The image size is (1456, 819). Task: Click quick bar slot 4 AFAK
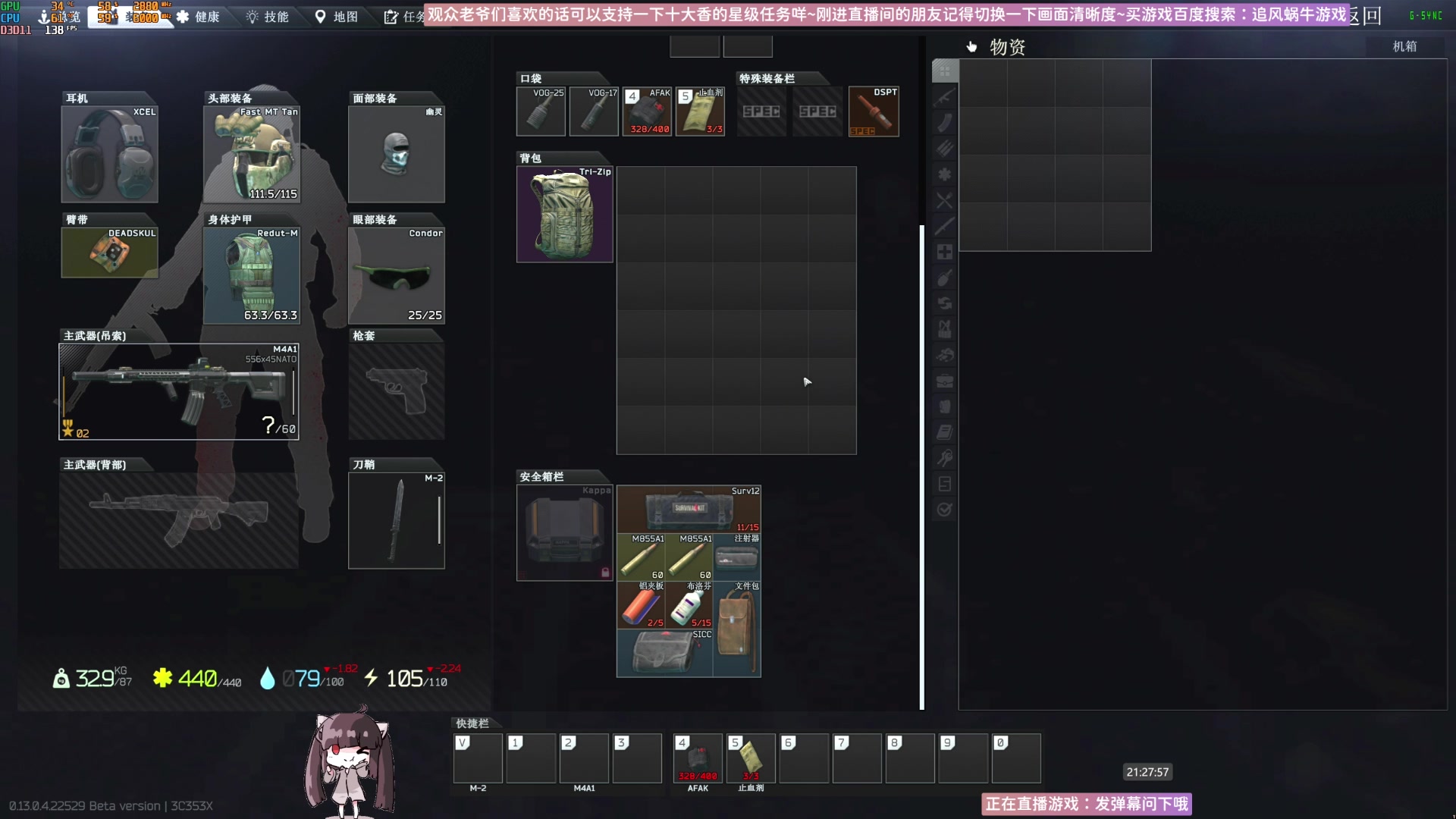click(698, 758)
